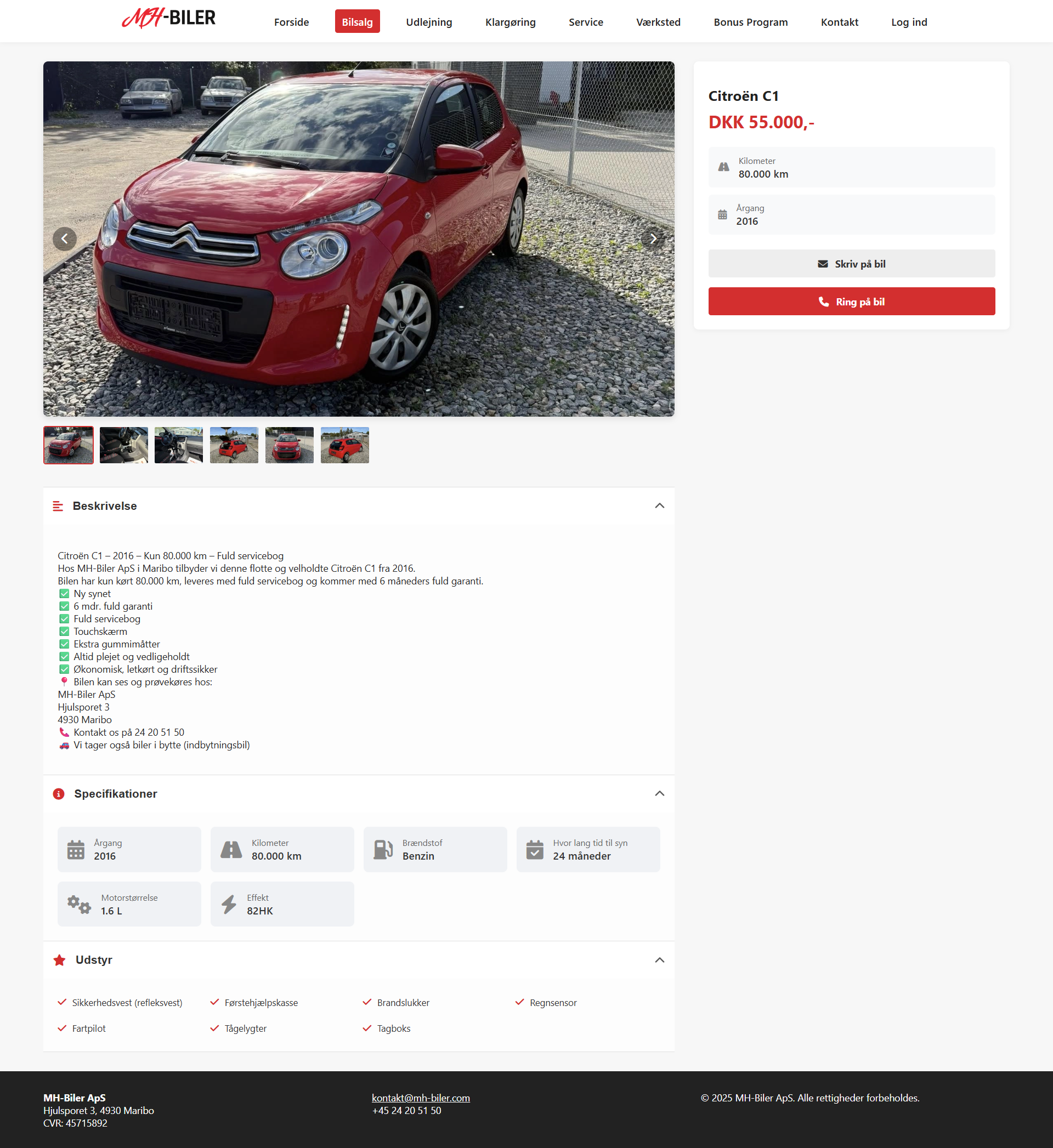Click the Skriv på bil button

[x=851, y=264]
